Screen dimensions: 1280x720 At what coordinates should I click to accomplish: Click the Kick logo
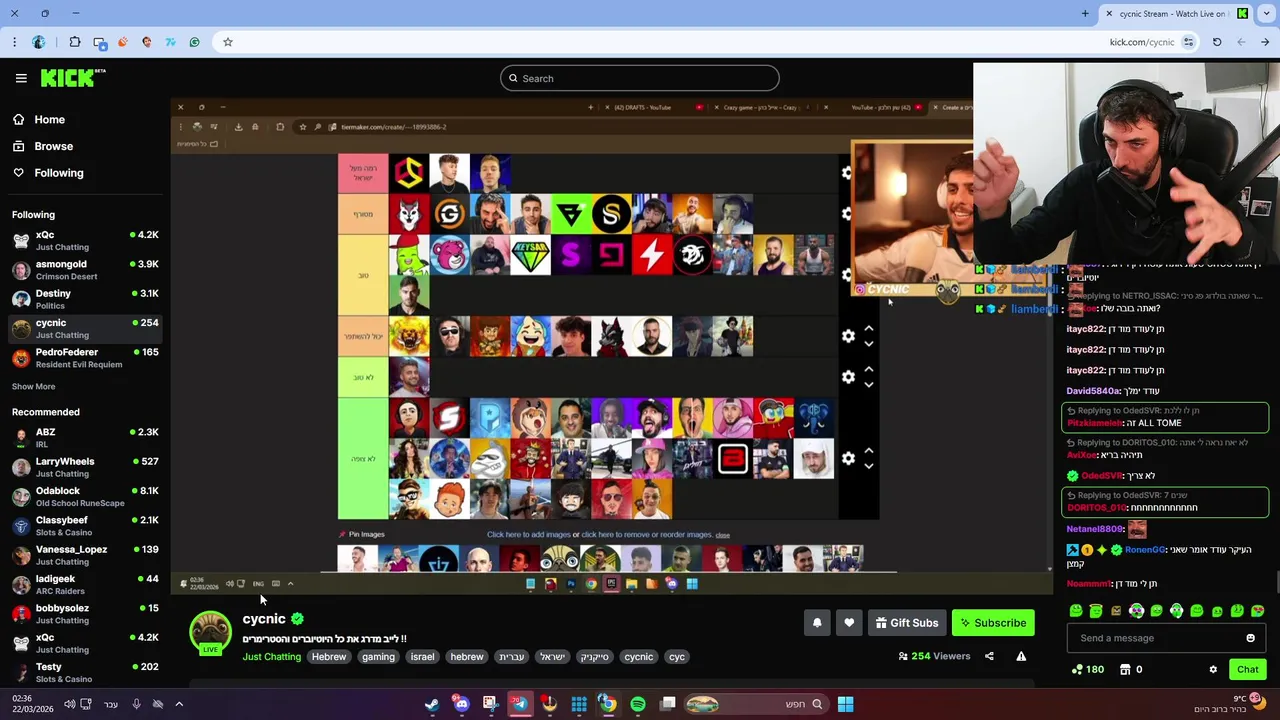[73, 78]
